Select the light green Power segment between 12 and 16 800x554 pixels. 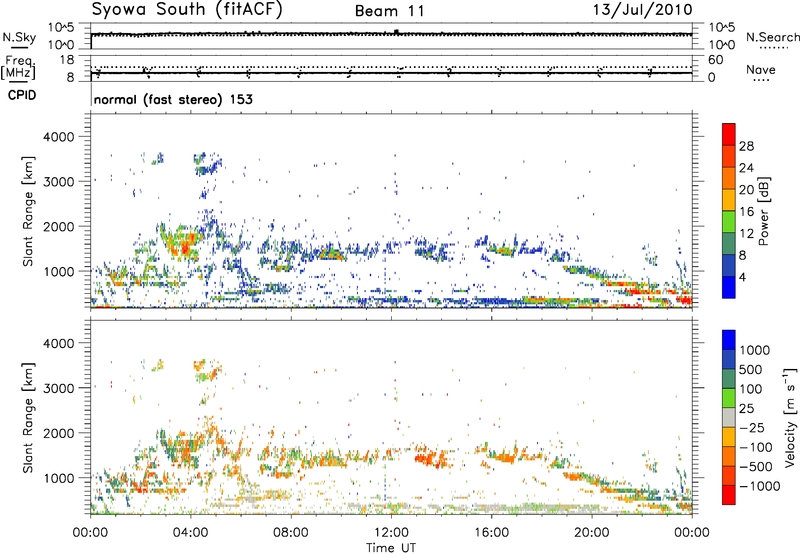[729, 221]
